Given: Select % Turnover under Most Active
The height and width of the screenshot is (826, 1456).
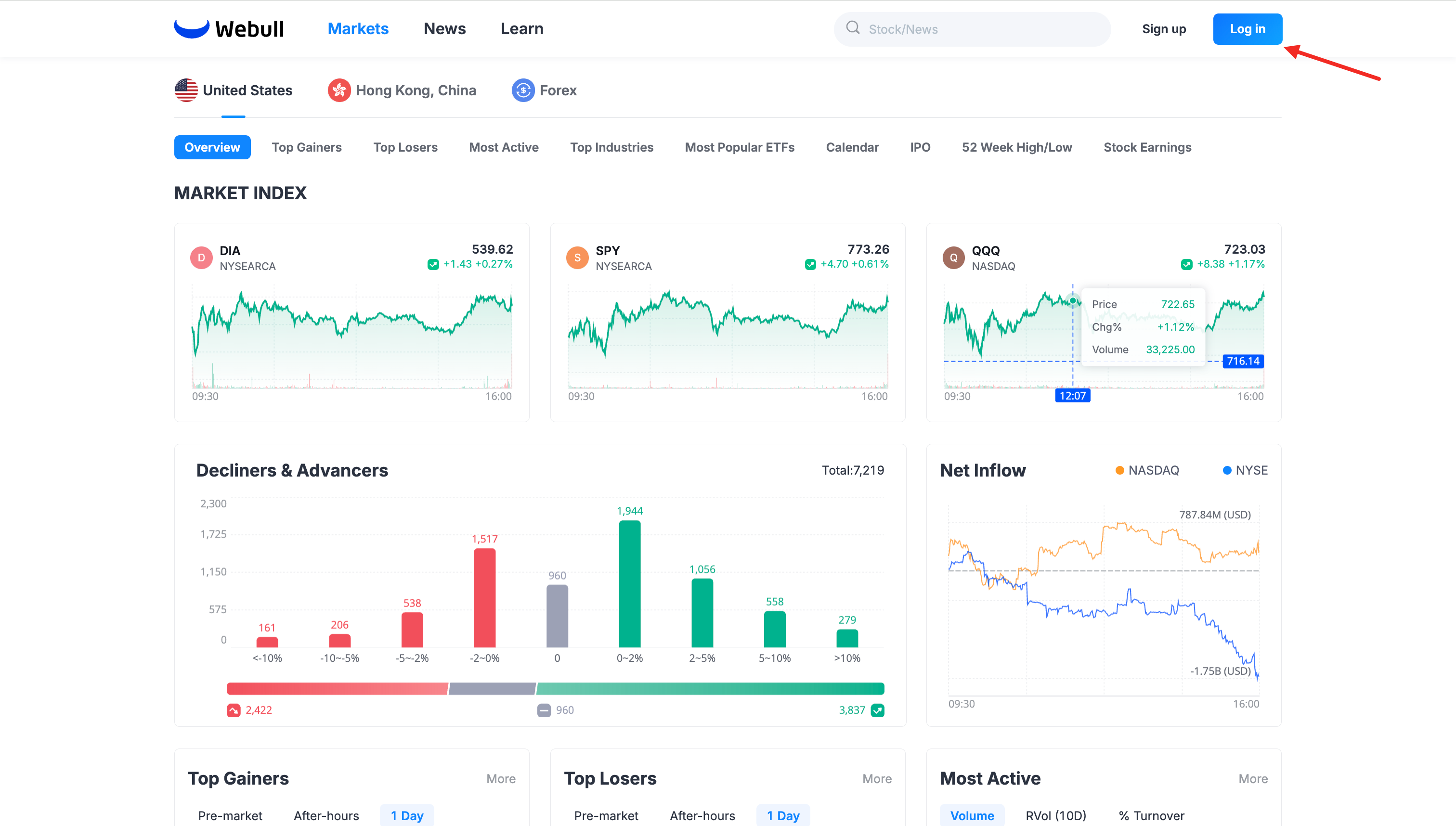Looking at the screenshot, I should (1151, 816).
